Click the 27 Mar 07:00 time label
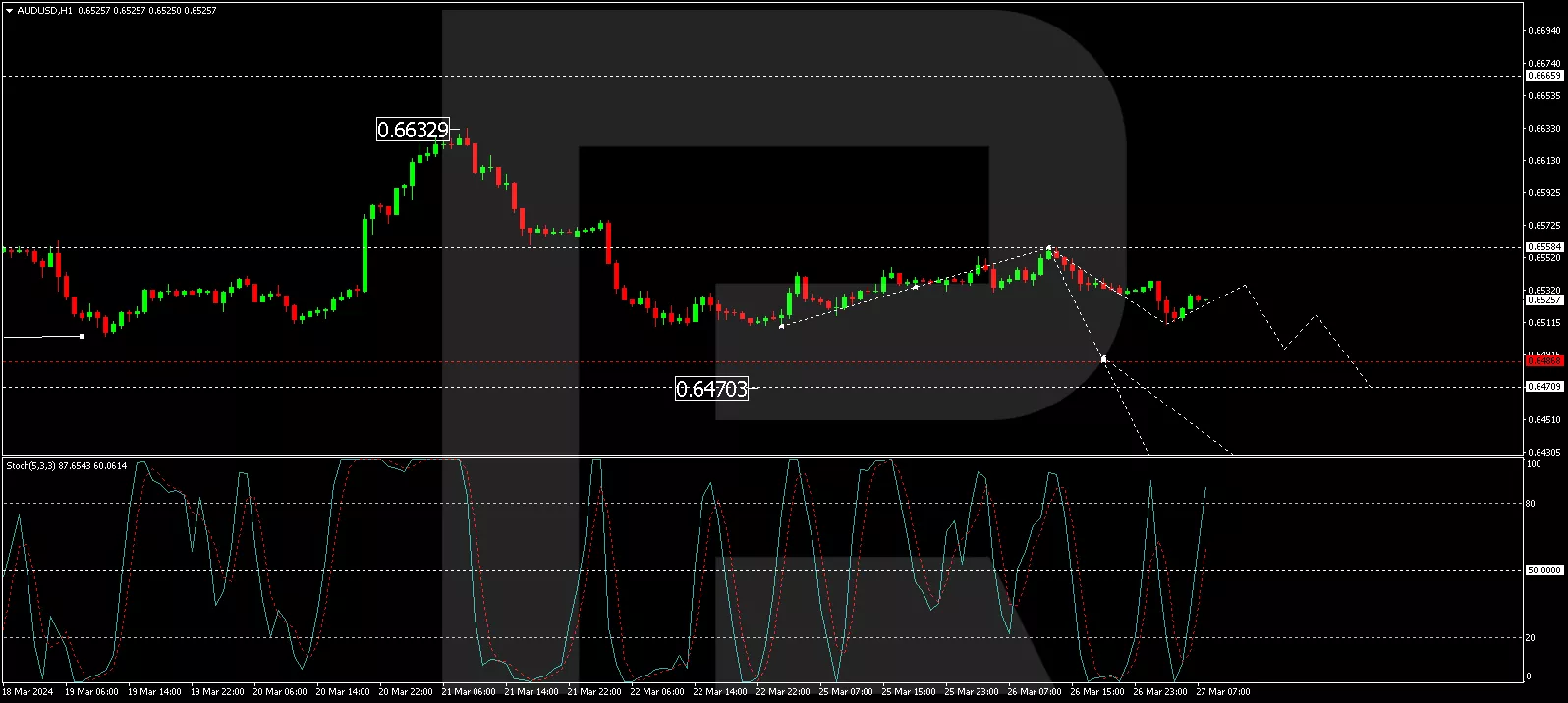Image resolution: width=1568 pixels, height=703 pixels. (1222, 692)
